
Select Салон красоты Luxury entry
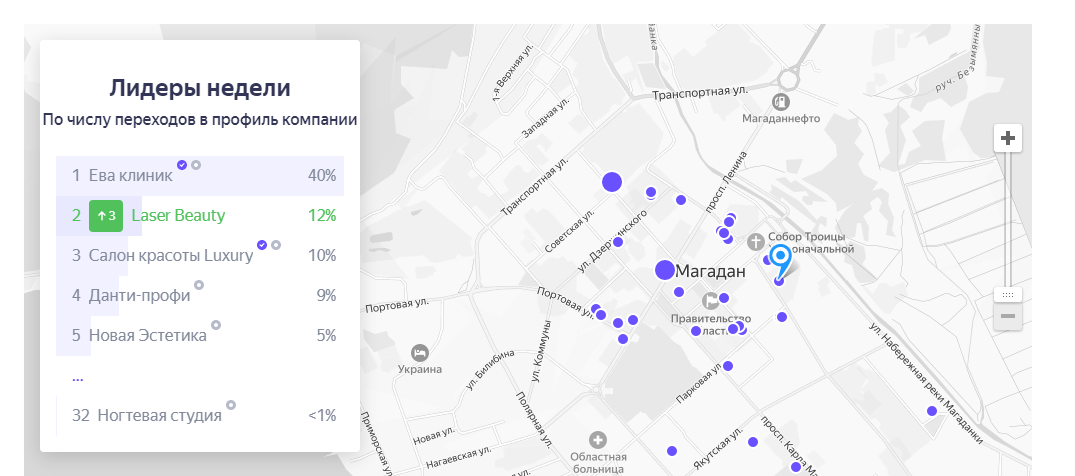click(170, 255)
